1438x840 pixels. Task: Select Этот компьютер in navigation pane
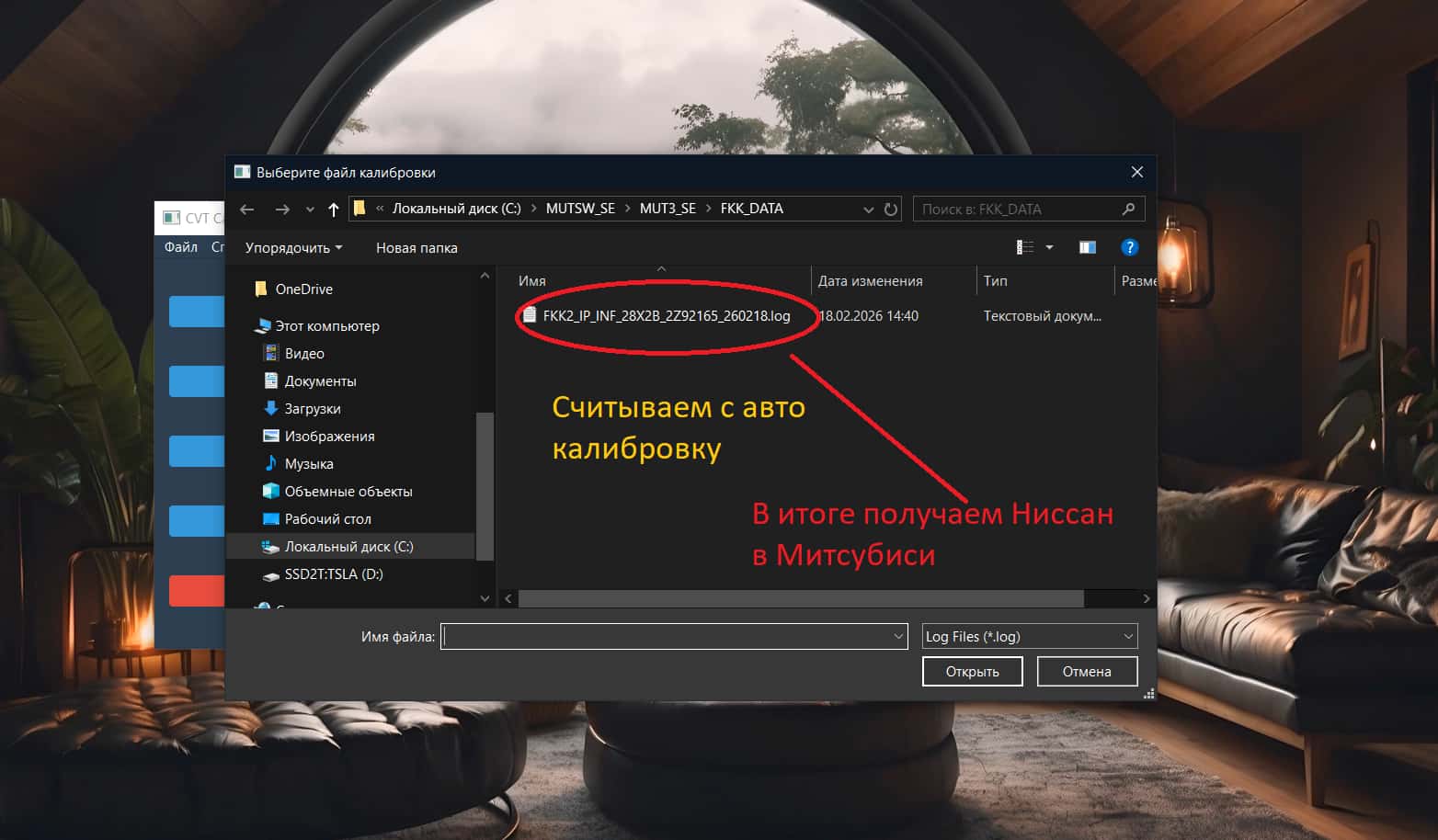click(327, 326)
